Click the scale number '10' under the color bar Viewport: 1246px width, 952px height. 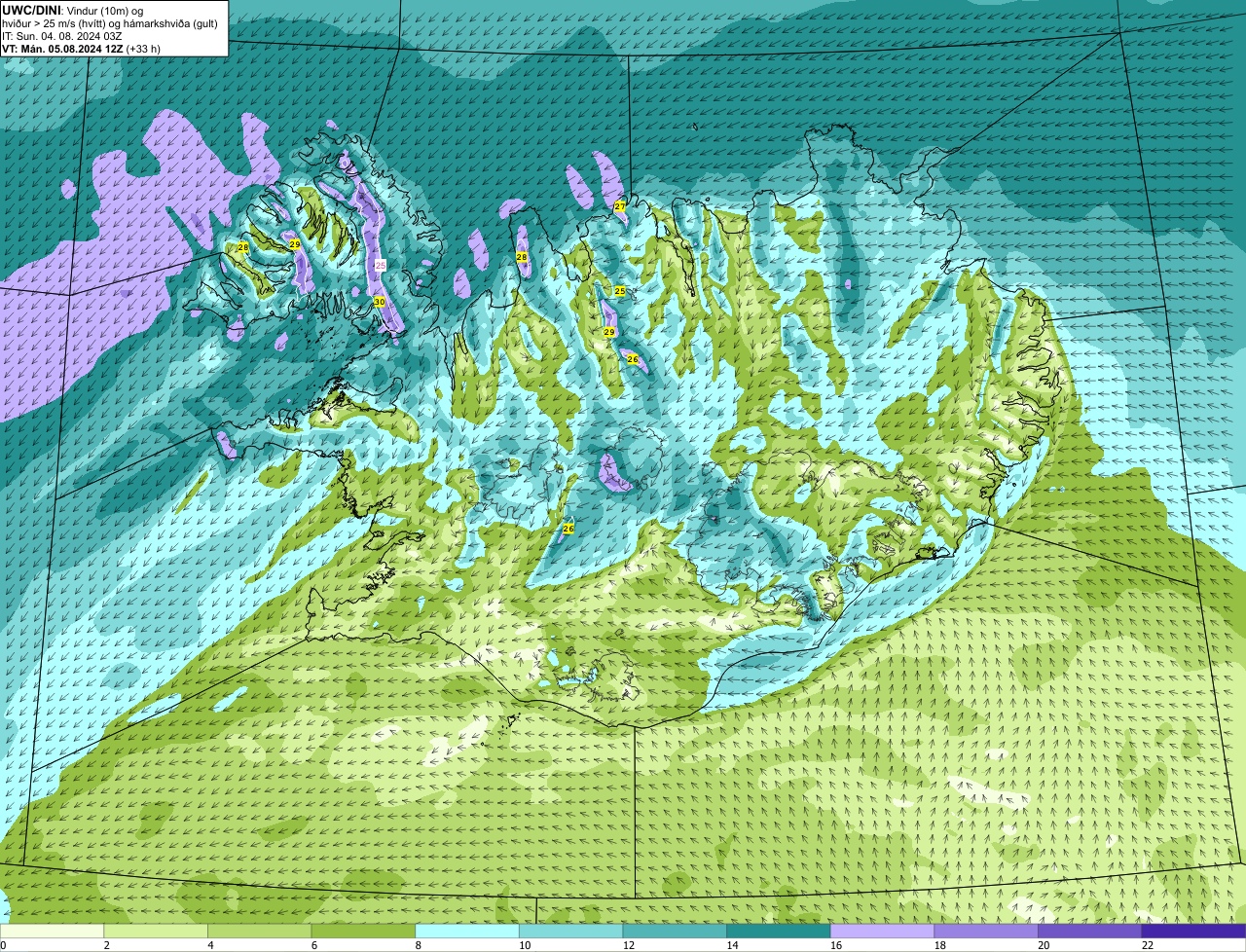coord(525,945)
